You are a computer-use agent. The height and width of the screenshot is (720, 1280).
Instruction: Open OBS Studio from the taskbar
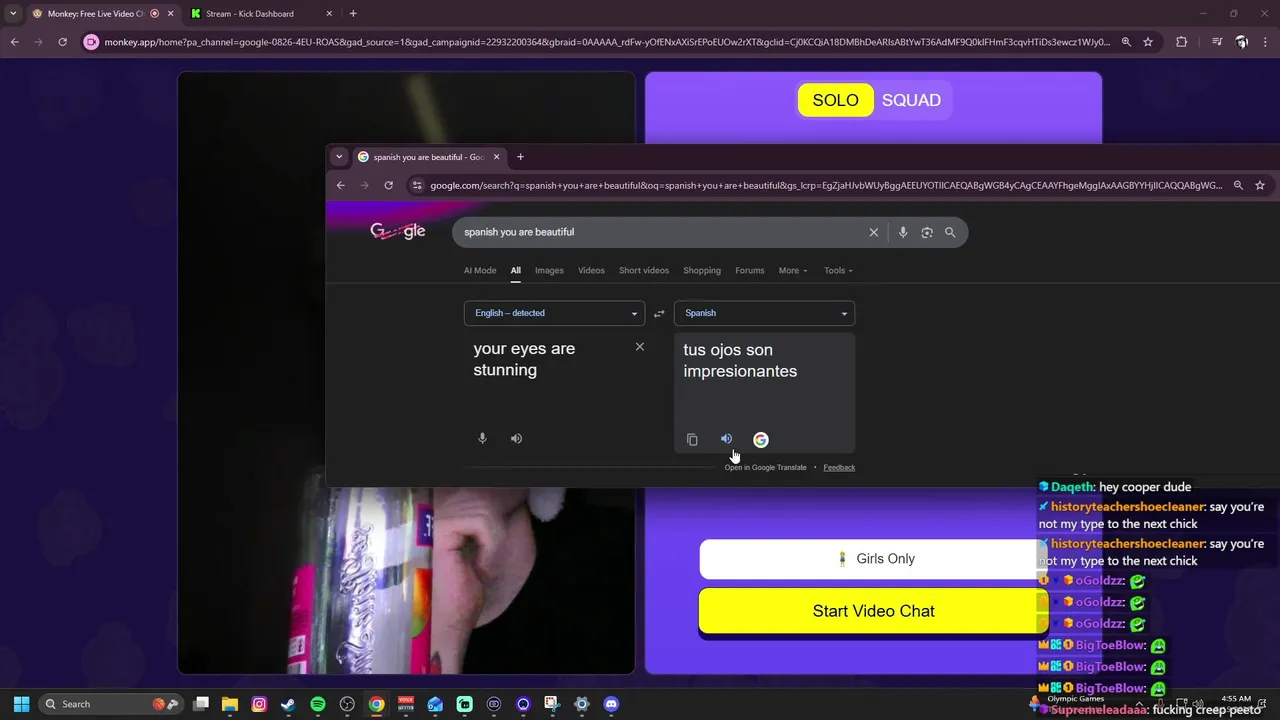[x=347, y=704]
